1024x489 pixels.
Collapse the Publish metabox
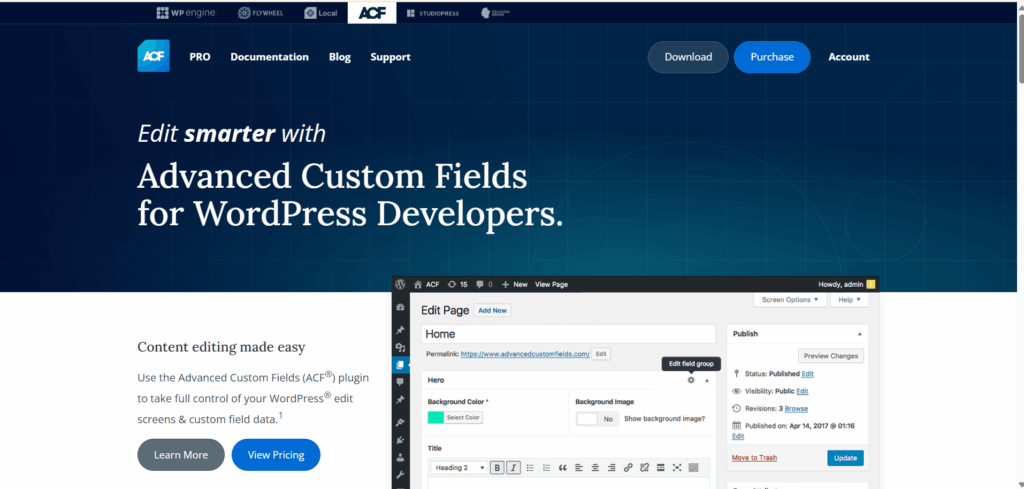click(859, 334)
